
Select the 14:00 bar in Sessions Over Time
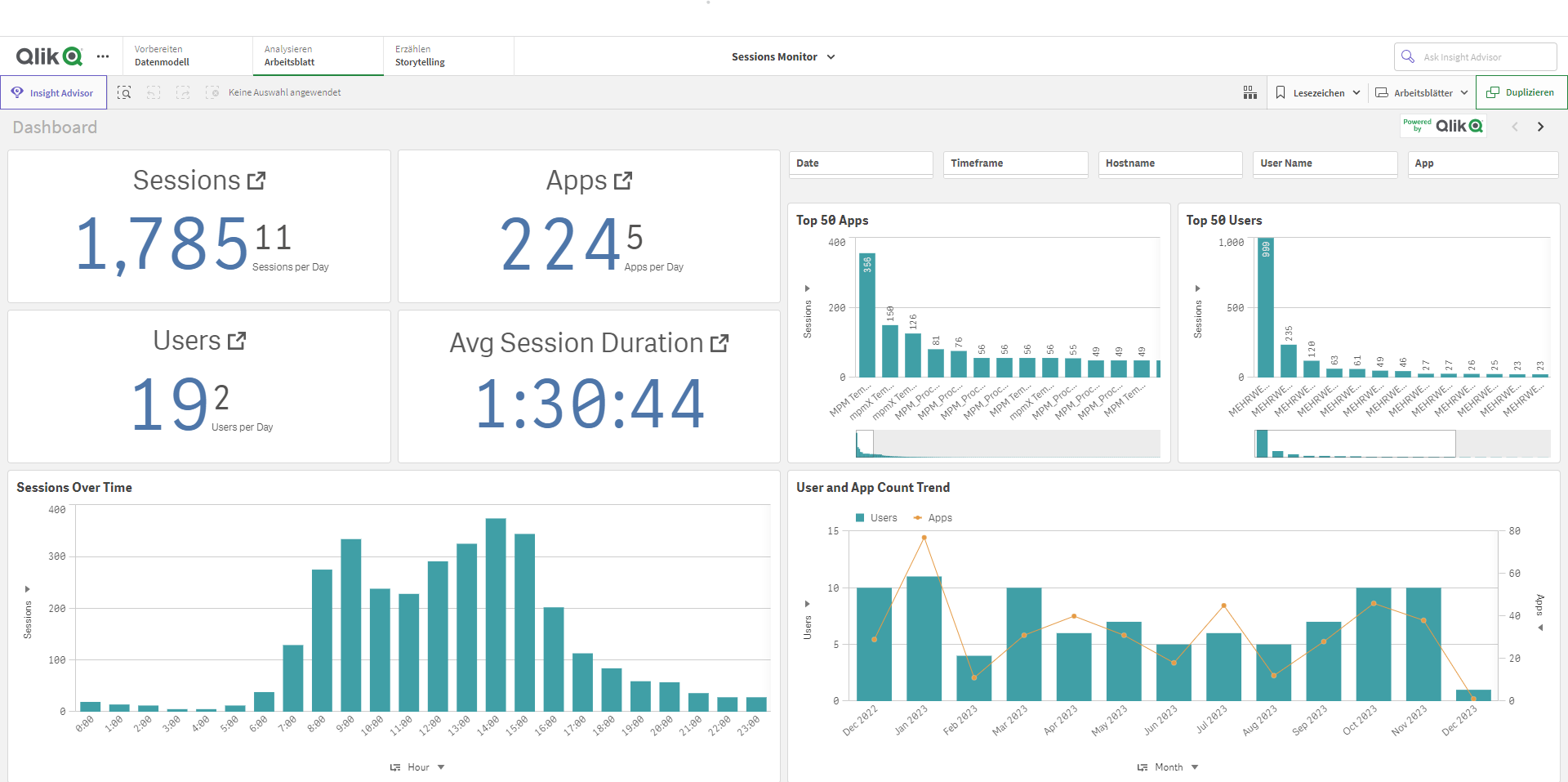coord(496,614)
